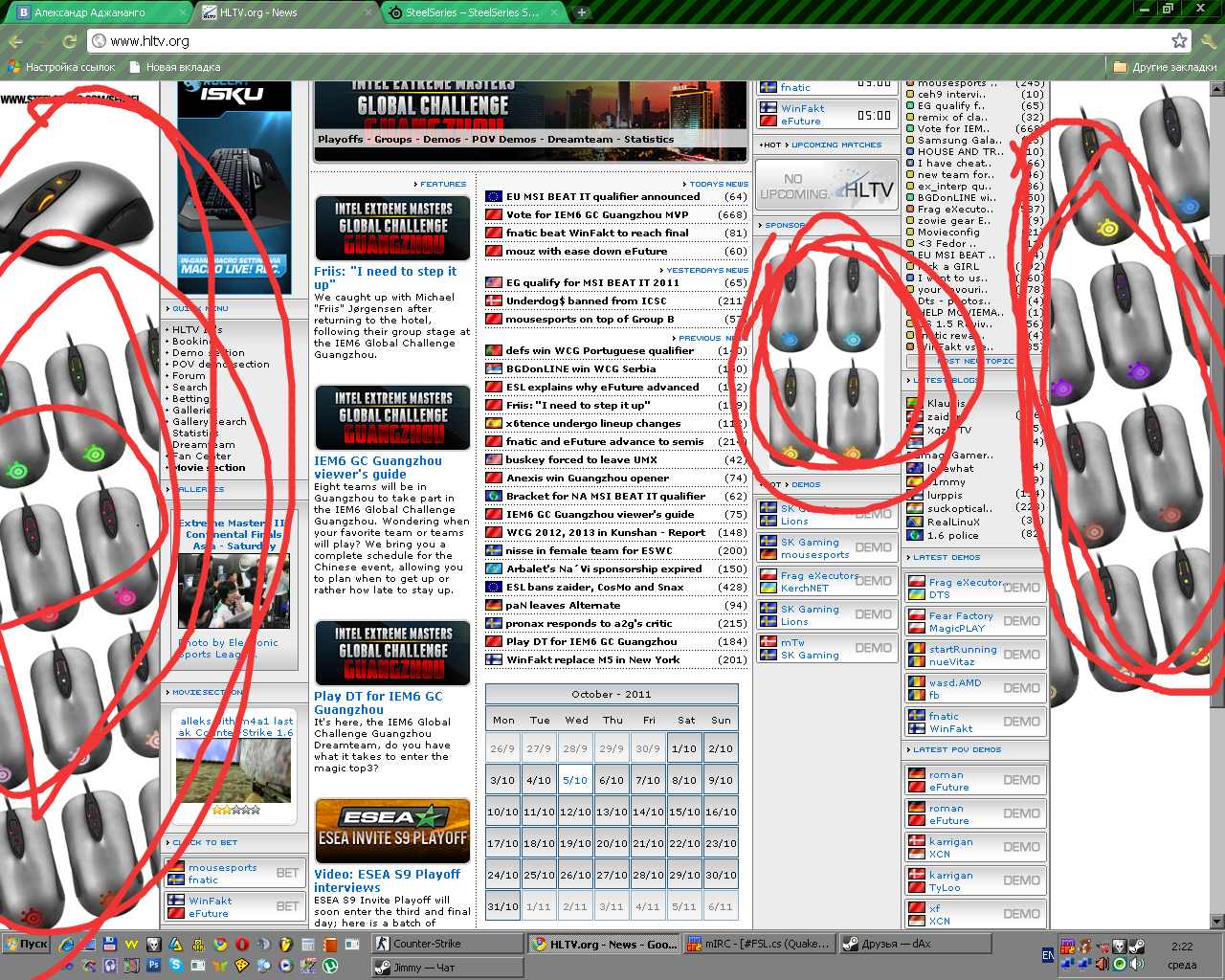
Task: Open 'pronax responds to a2g's critic' news
Action: (x=590, y=624)
